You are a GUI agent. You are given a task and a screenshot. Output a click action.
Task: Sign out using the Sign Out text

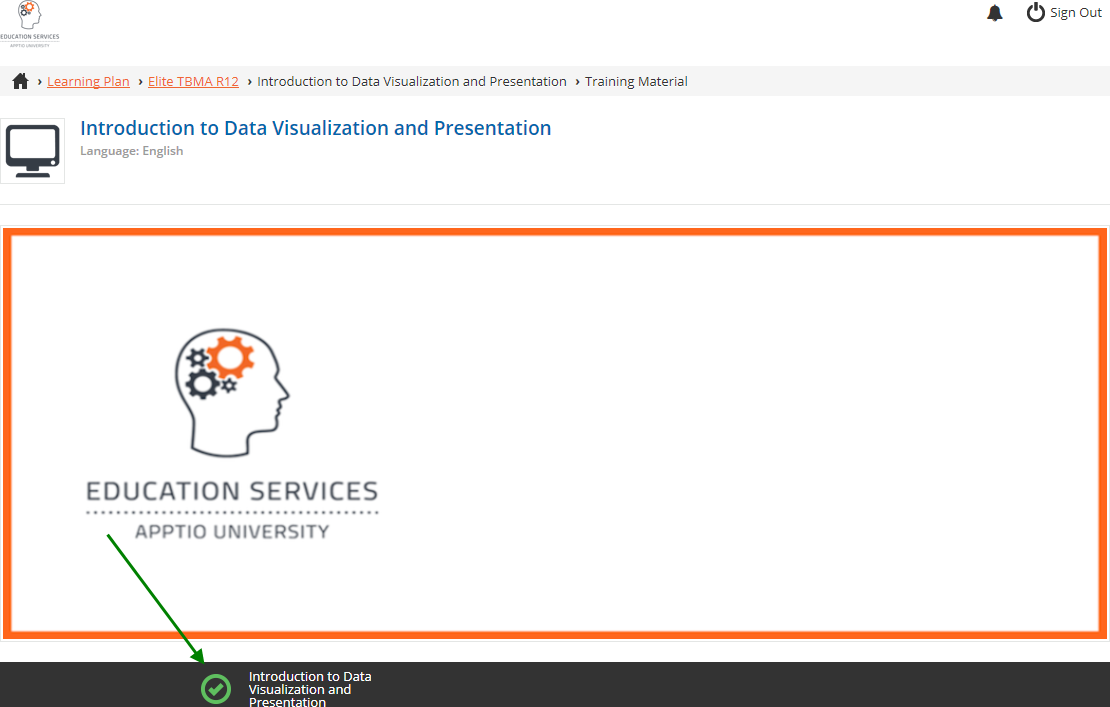point(1076,13)
